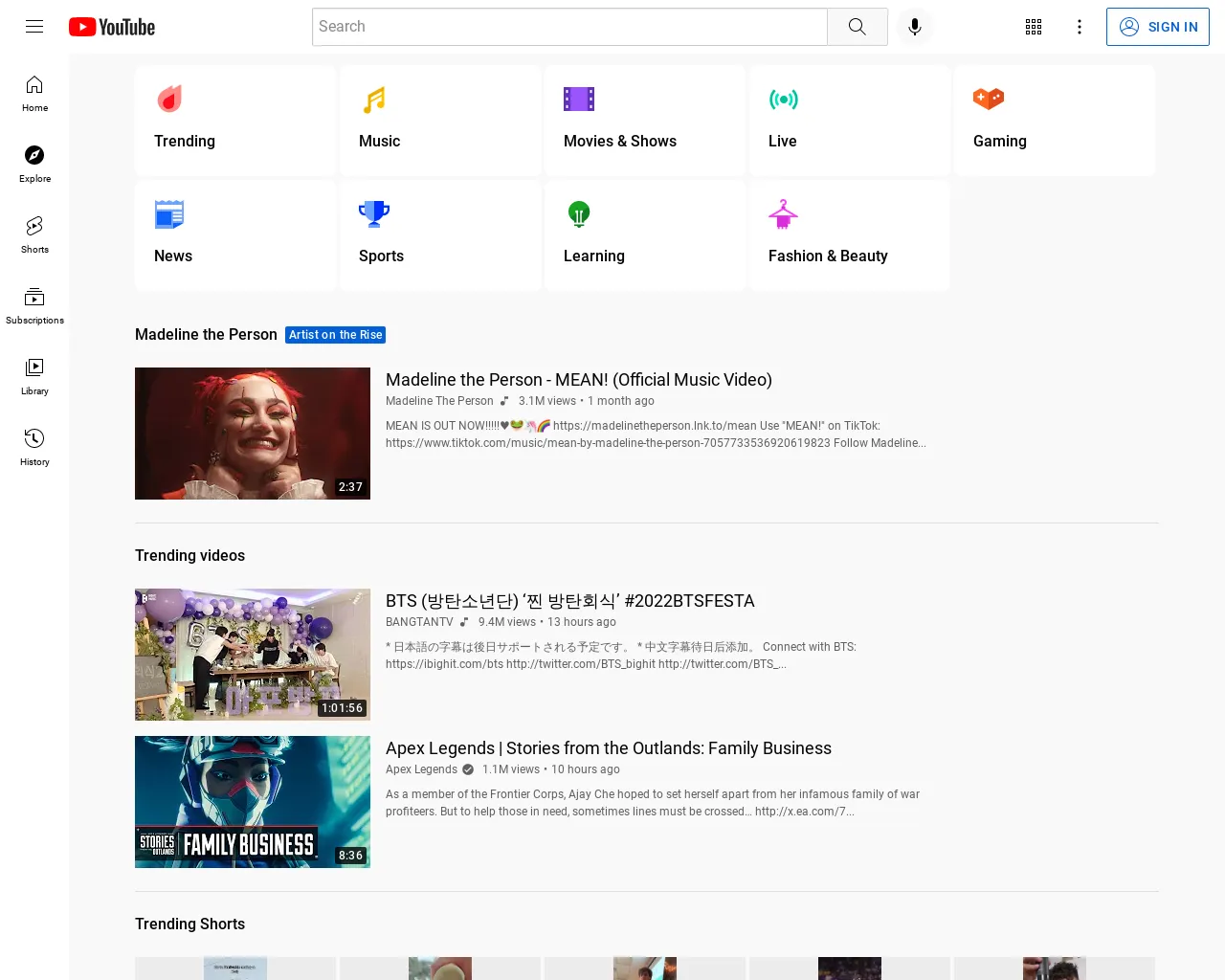The height and width of the screenshot is (980, 1225).
Task: Click inside the Search field
Action: [568, 27]
